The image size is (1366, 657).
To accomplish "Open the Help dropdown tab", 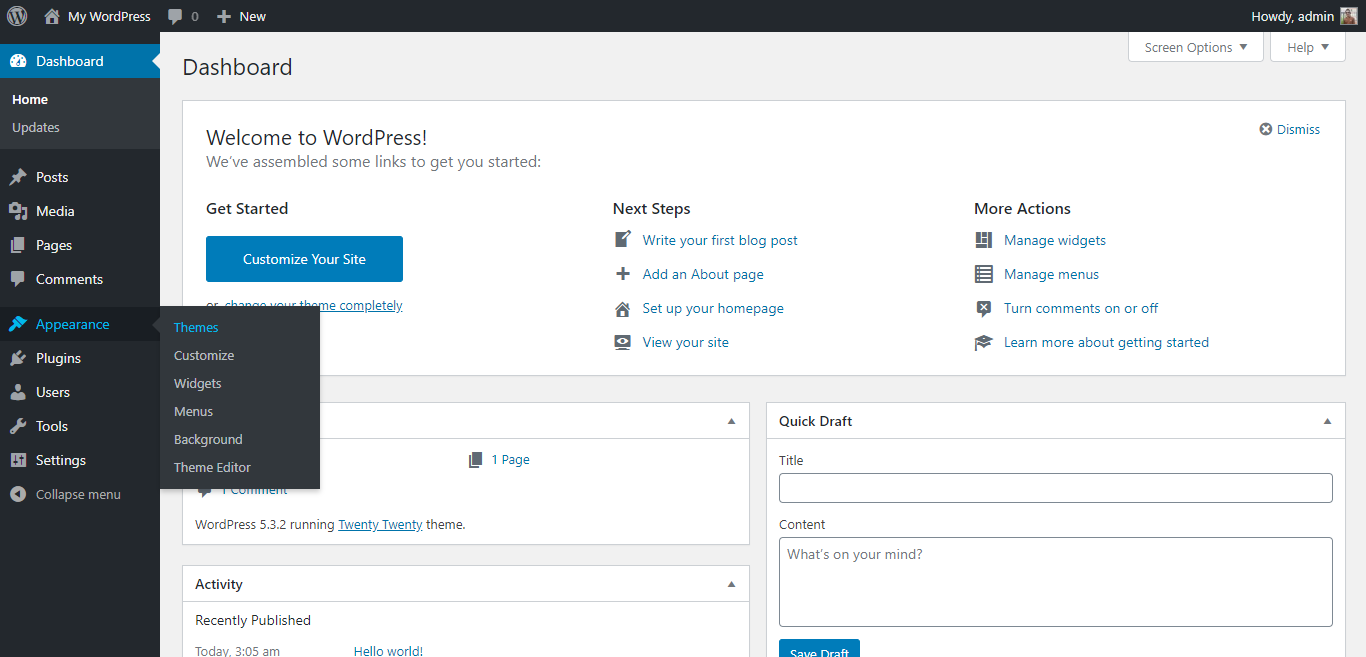I will click(x=1308, y=47).
